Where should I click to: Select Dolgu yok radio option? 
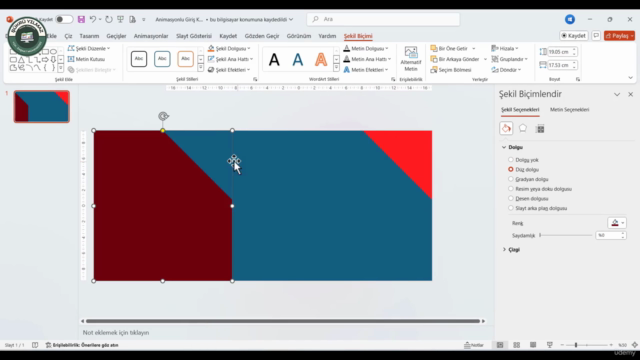tap(511, 160)
